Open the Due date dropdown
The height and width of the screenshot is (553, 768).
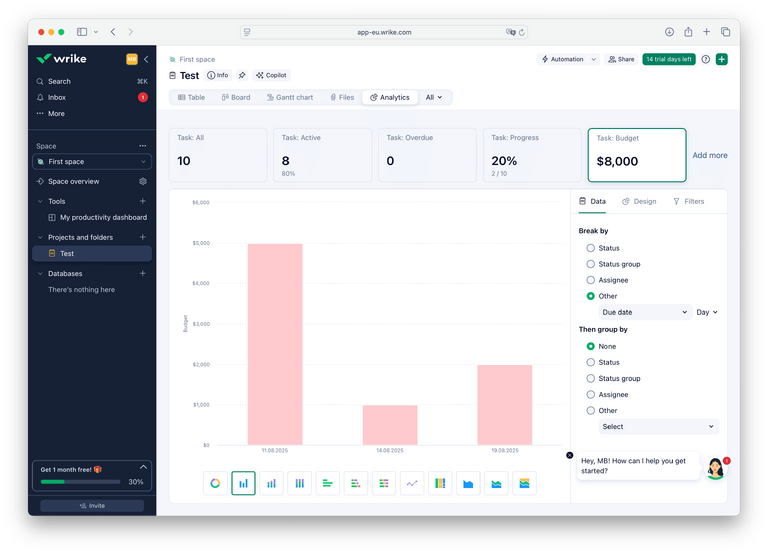point(645,312)
